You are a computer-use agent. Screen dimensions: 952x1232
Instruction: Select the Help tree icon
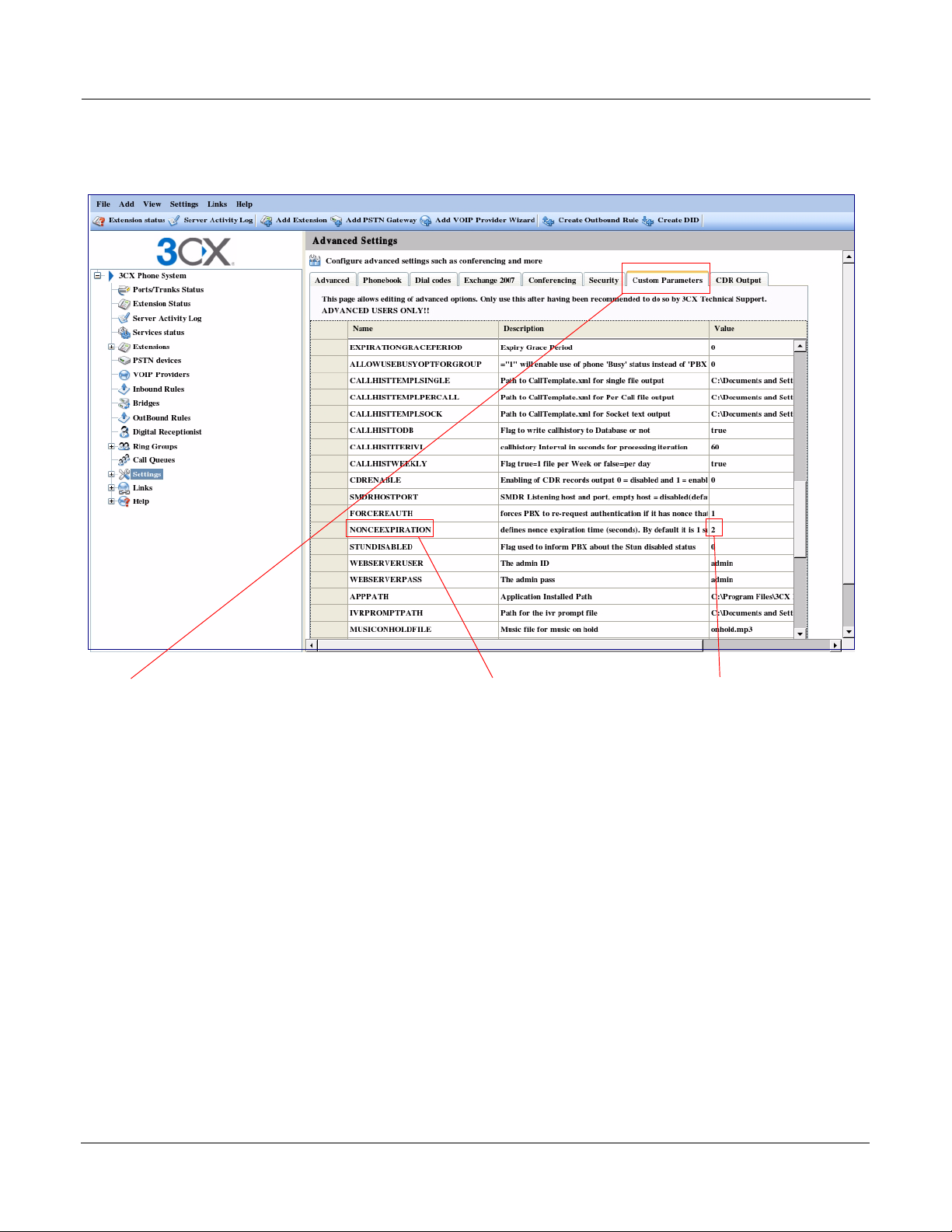[124, 501]
